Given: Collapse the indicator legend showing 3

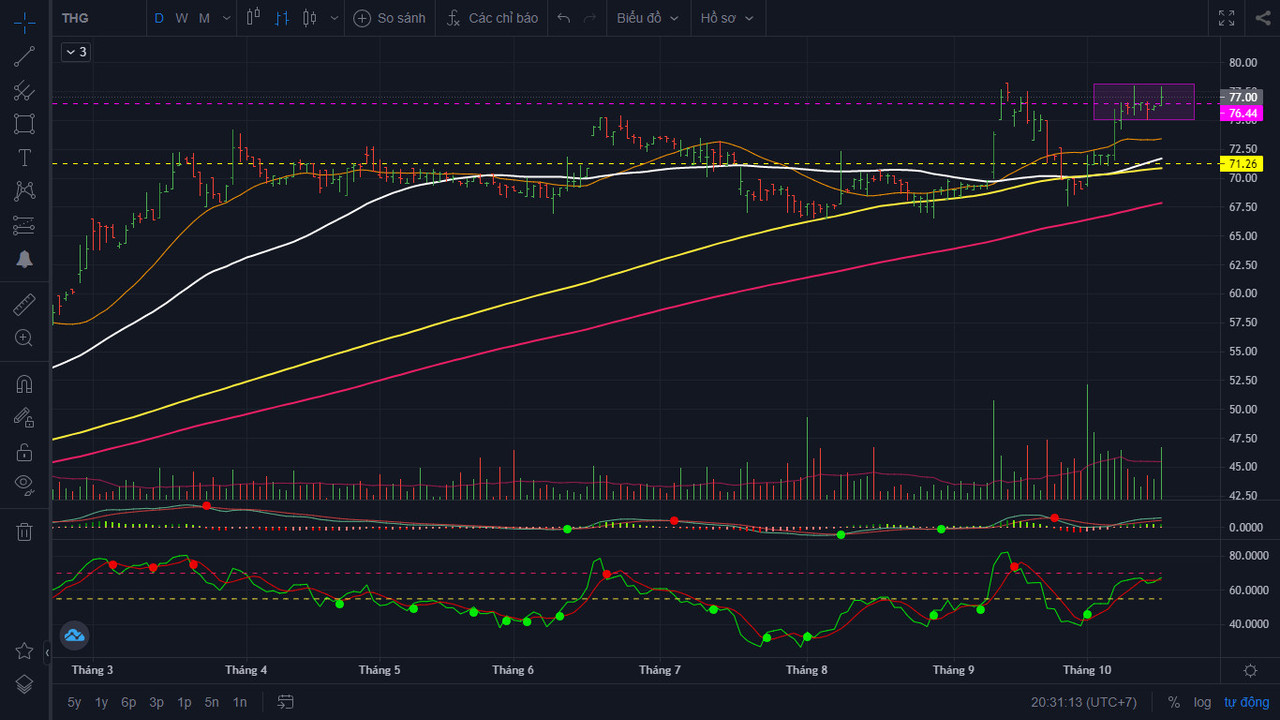Looking at the screenshot, I should [x=76, y=52].
